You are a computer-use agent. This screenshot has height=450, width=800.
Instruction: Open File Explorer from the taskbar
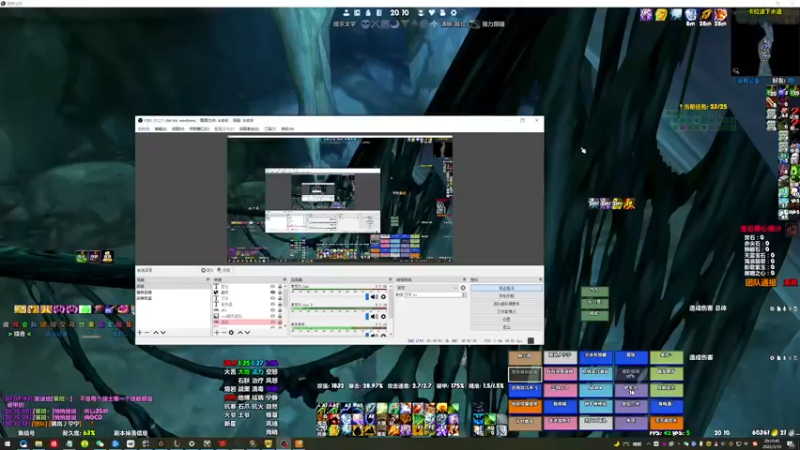tap(38, 444)
